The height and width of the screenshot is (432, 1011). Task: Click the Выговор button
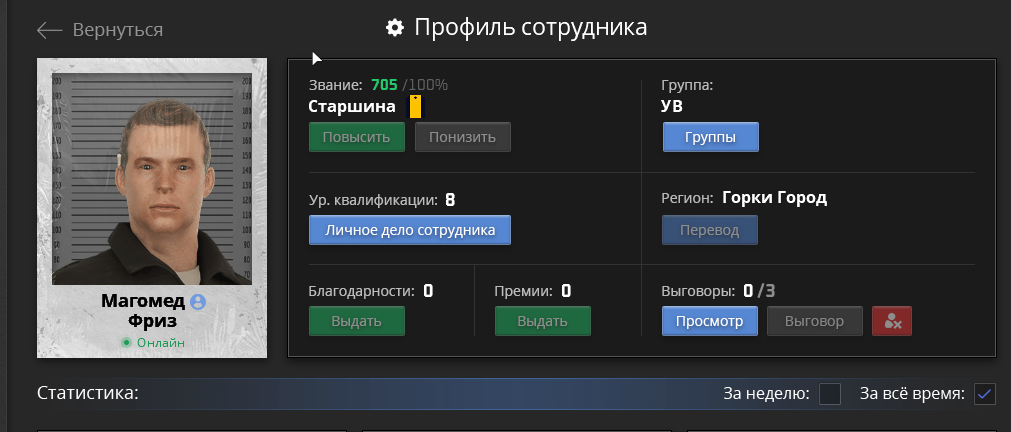(x=815, y=321)
